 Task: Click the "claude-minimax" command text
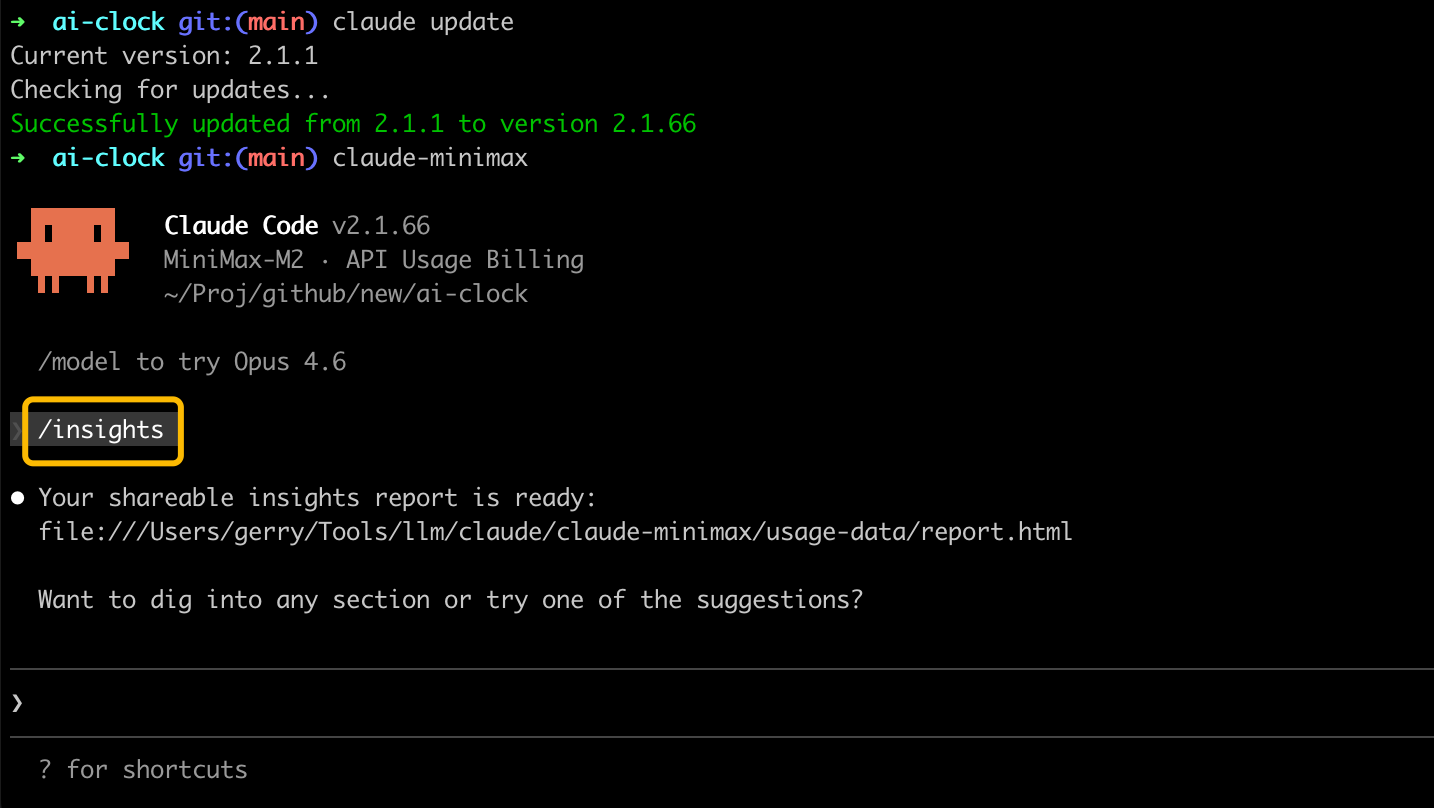pos(430,157)
